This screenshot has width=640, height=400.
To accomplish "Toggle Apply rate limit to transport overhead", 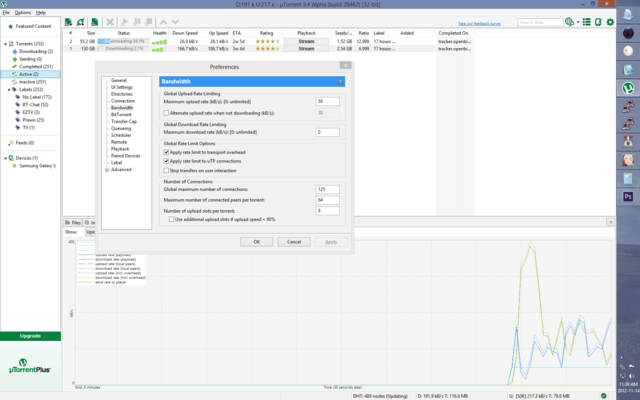I will [166, 152].
